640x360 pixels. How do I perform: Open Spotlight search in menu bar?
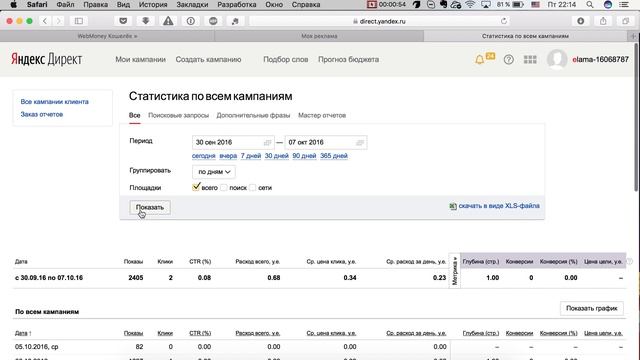(590, 4)
